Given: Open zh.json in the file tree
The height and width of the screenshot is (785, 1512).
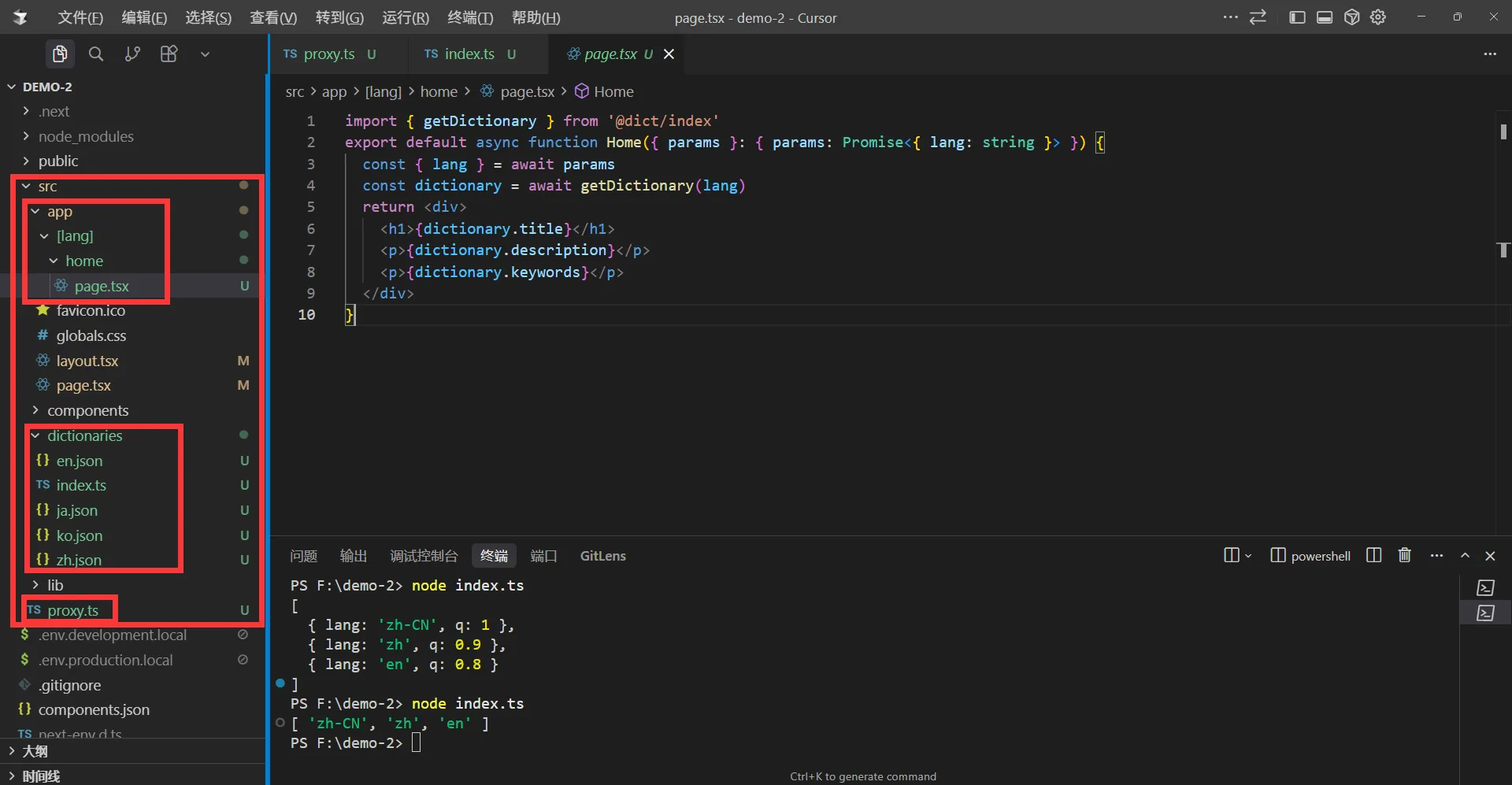Looking at the screenshot, I should pyautogui.click(x=79, y=560).
